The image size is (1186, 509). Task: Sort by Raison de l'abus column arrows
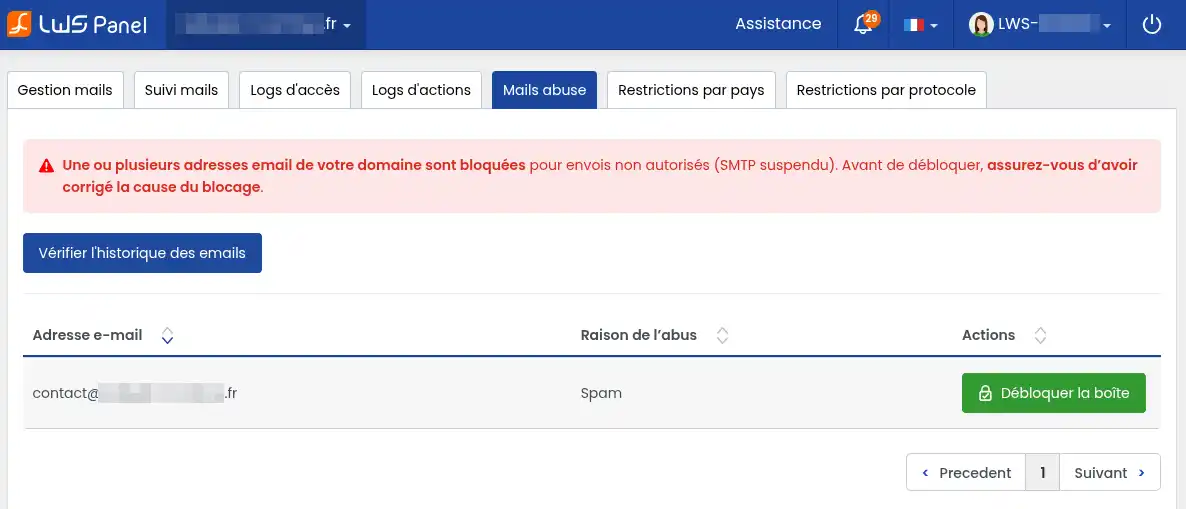point(722,335)
